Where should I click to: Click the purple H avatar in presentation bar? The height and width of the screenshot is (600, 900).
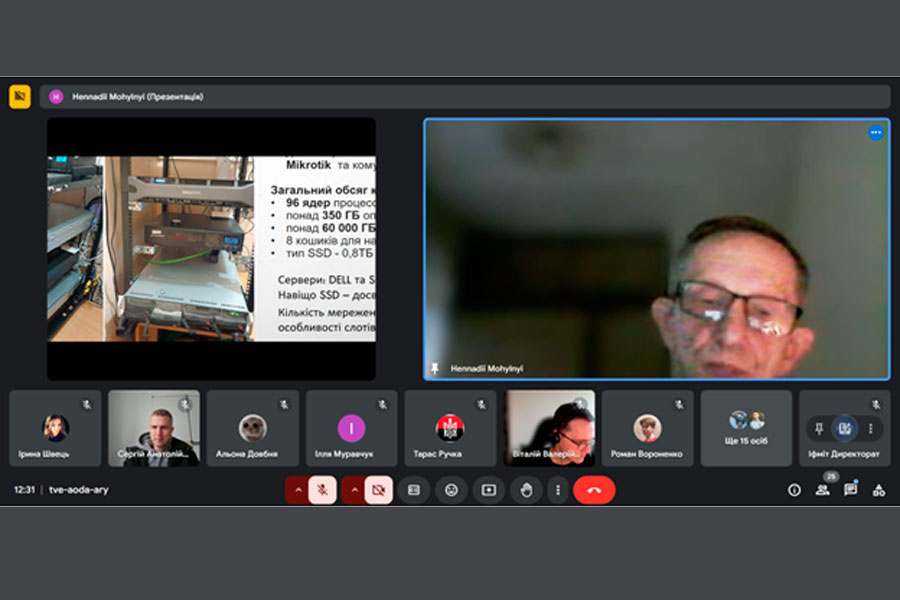[x=56, y=96]
